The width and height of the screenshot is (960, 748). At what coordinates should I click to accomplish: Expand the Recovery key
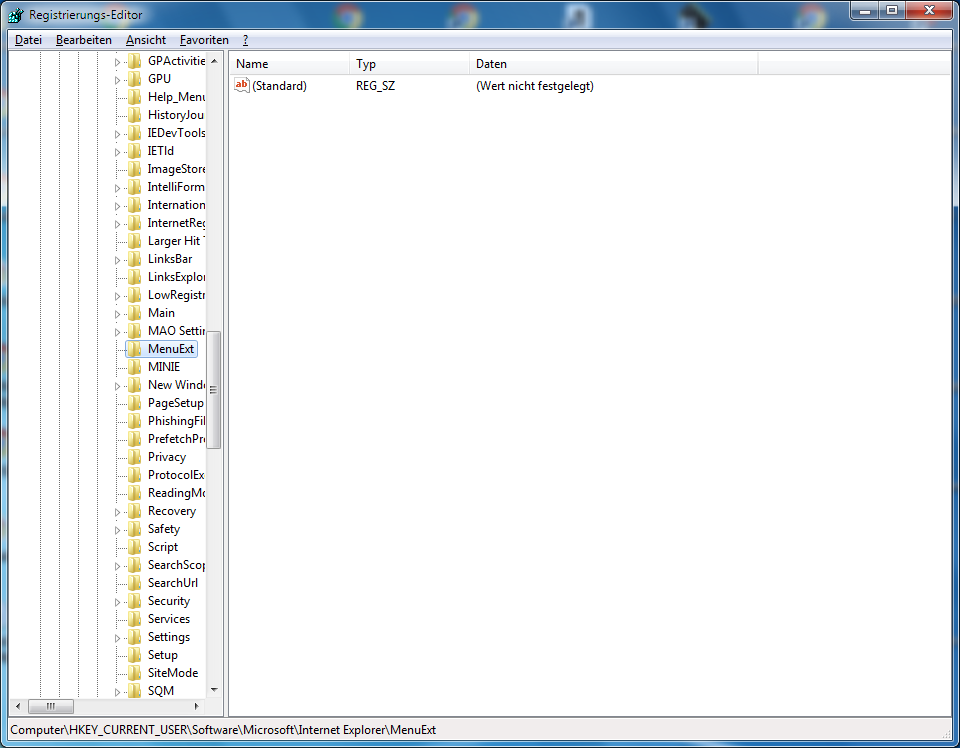117,512
